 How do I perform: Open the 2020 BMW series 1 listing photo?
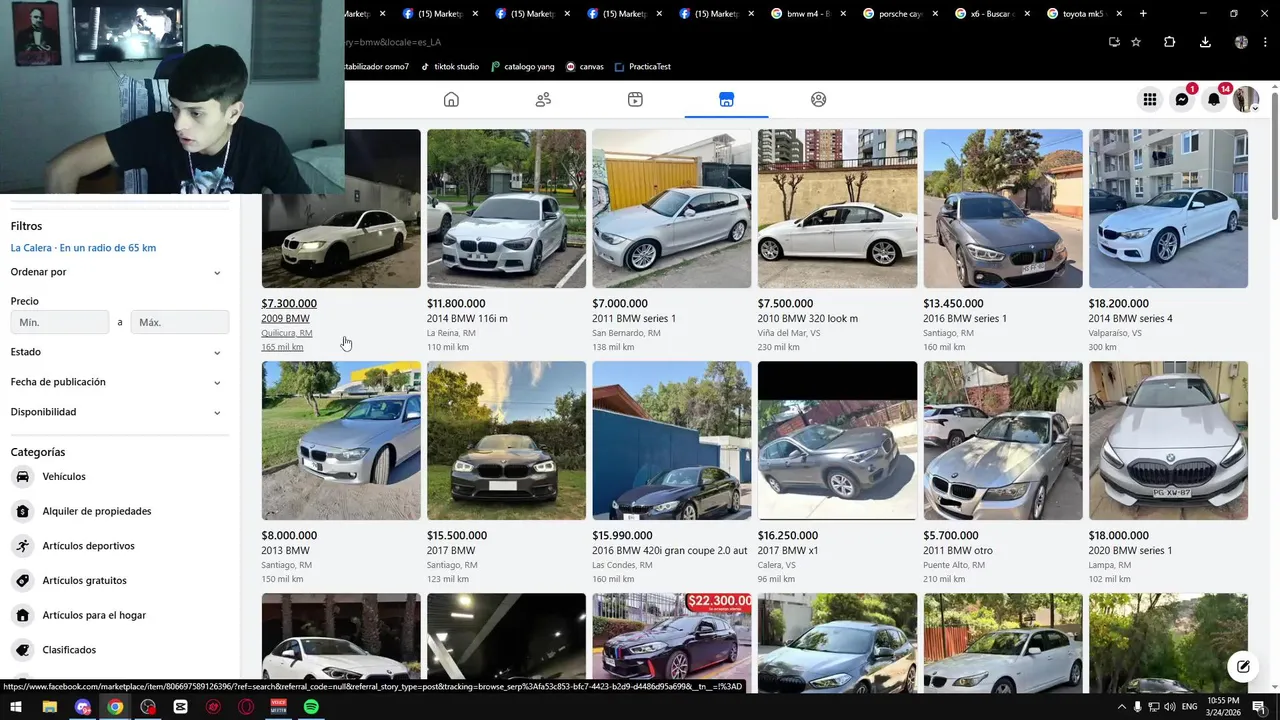pyautogui.click(x=1168, y=441)
